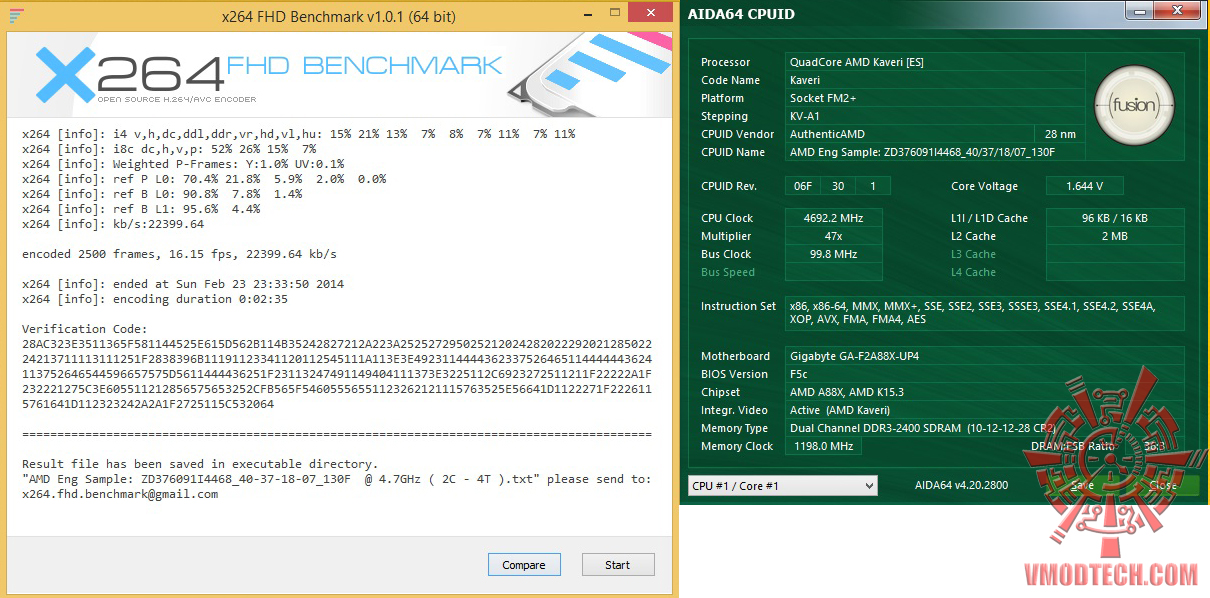Click the 'encoding duration 0:02:35' line
This screenshot has height=598, width=1210.
click(x=157, y=299)
